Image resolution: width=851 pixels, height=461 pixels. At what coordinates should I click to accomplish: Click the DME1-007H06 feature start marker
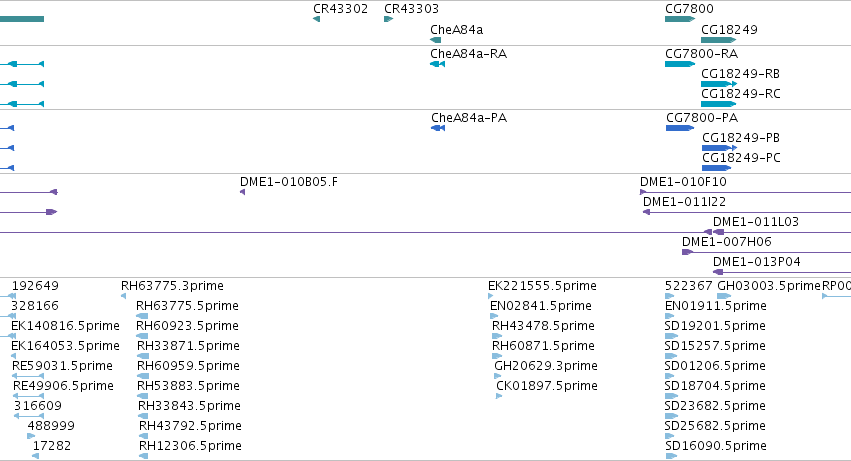click(688, 252)
